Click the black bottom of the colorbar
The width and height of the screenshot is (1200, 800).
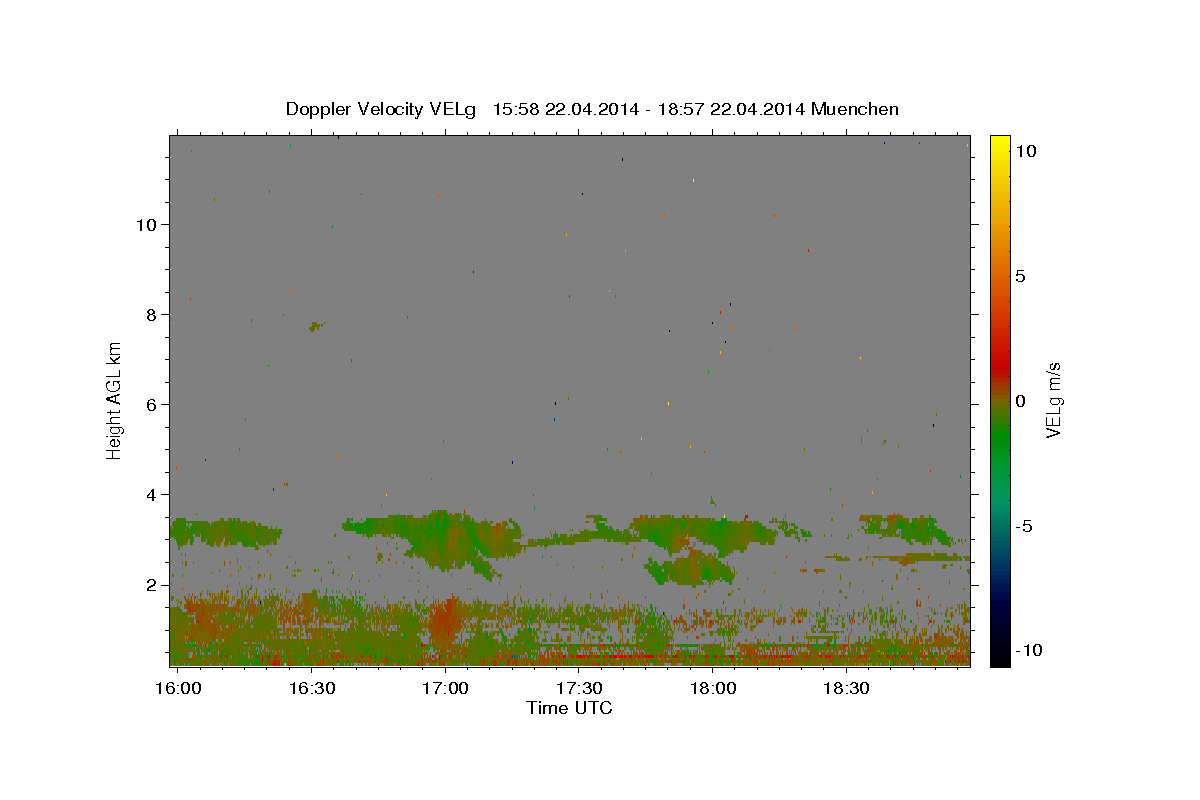tap(999, 655)
